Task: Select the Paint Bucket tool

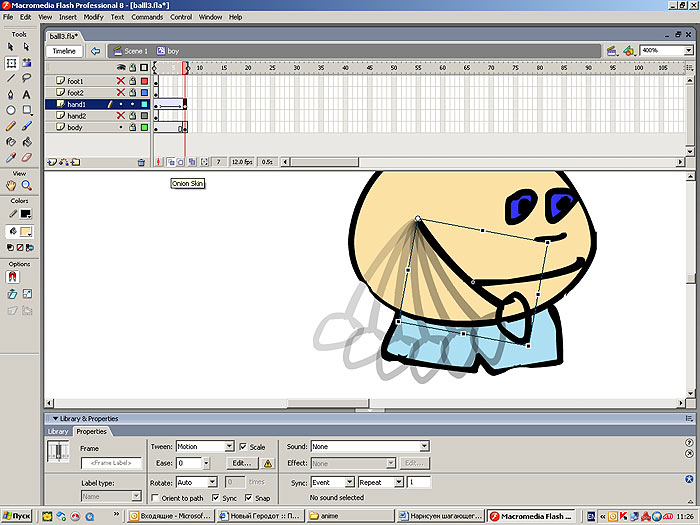Action: (x=27, y=142)
